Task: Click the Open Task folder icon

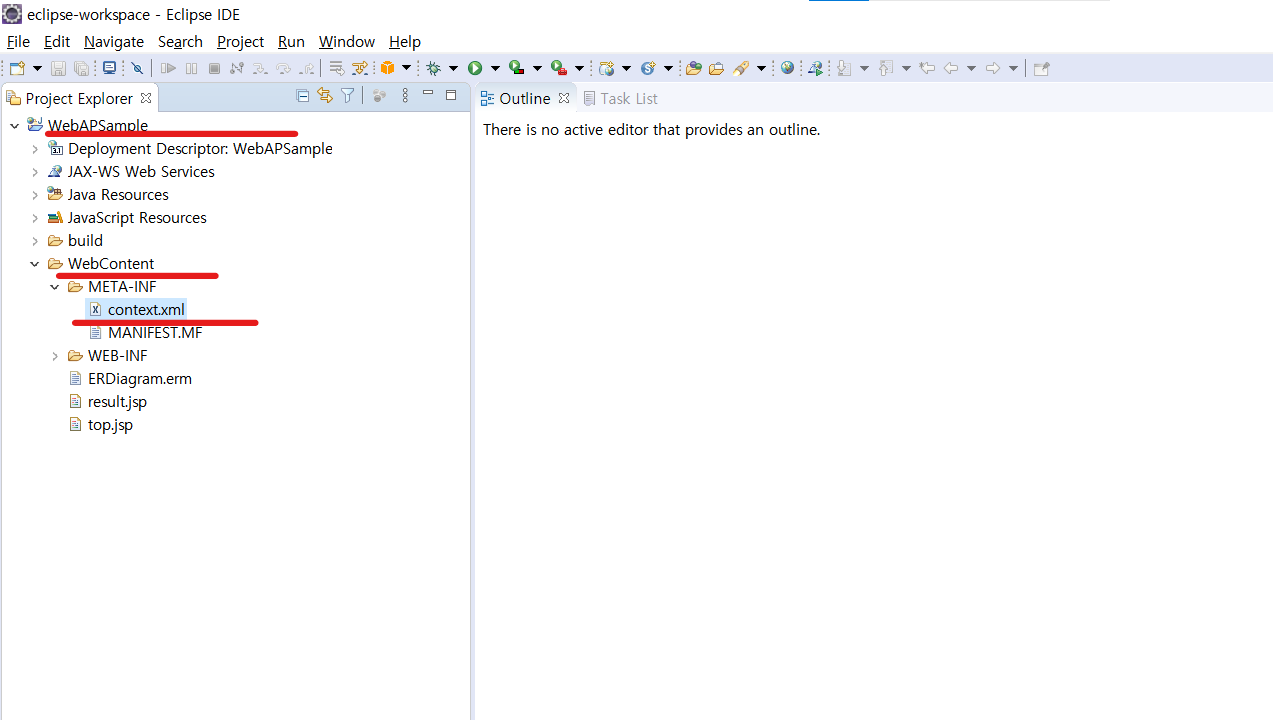Action: (x=716, y=68)
